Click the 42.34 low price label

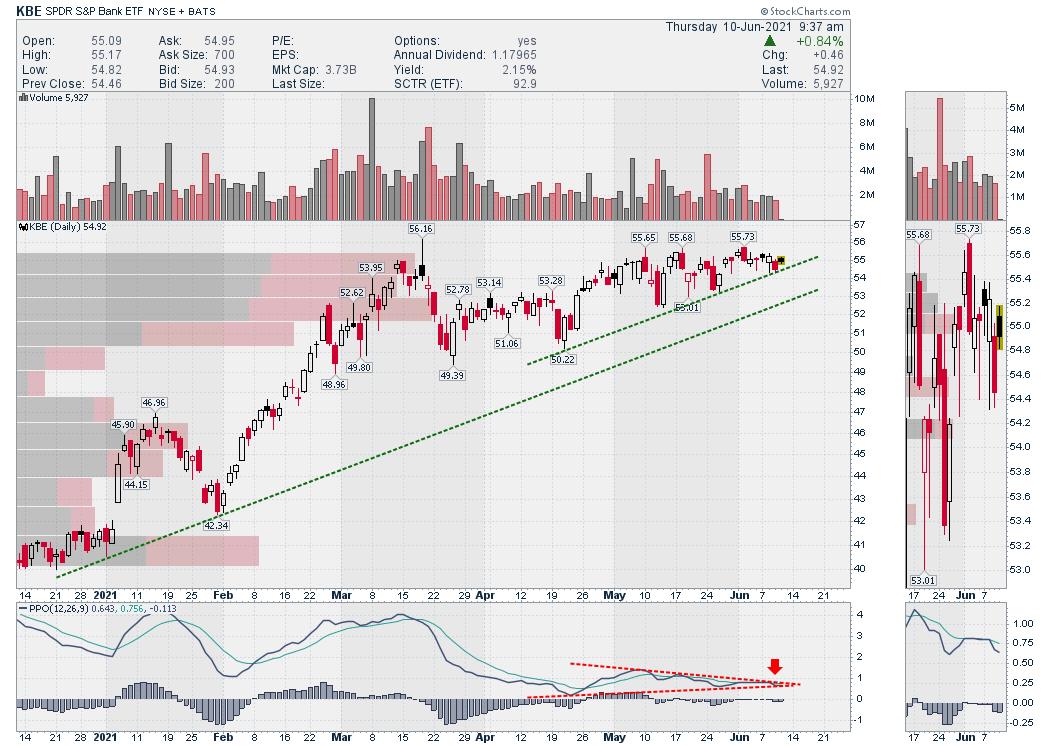click(x=216, y=525)
